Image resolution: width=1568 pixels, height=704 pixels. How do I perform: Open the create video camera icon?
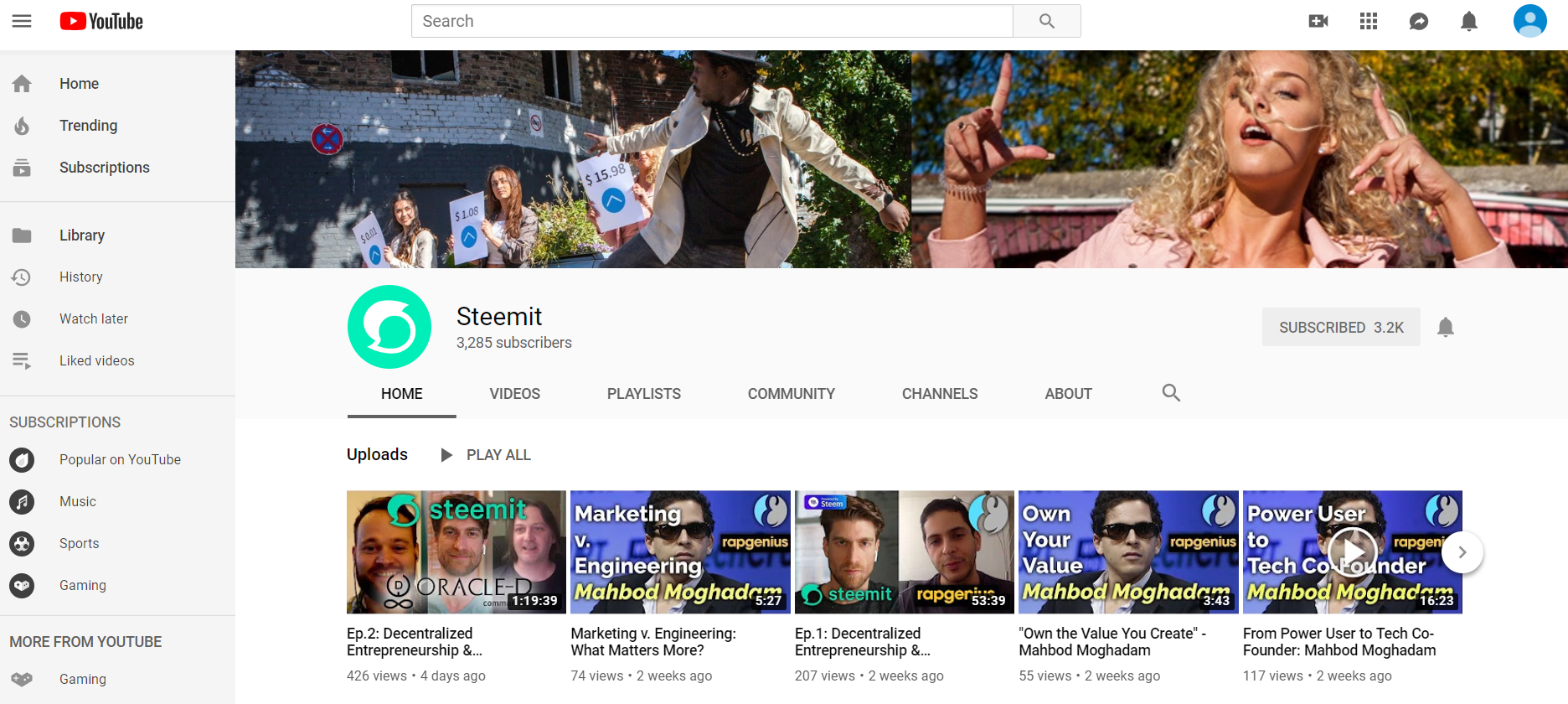tap(1318, 21)
